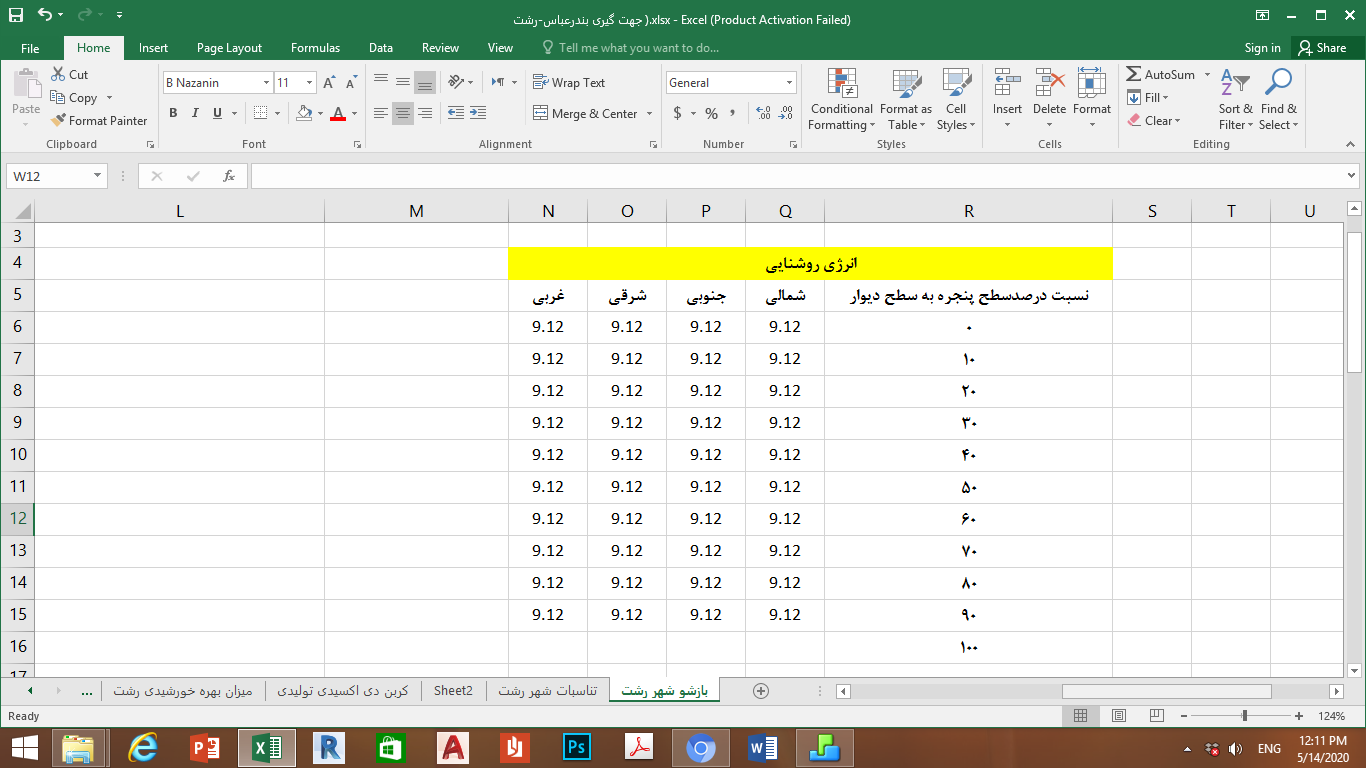Click the Save icon in the title bar
The image size is (1366, 768).
pyautogui.click(x=16, y=15)
